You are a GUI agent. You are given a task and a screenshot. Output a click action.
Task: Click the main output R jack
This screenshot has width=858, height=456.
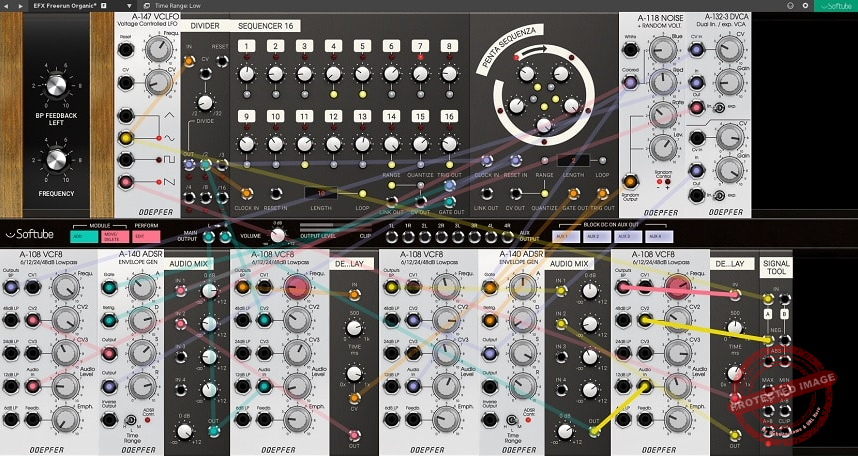(225, 237)
